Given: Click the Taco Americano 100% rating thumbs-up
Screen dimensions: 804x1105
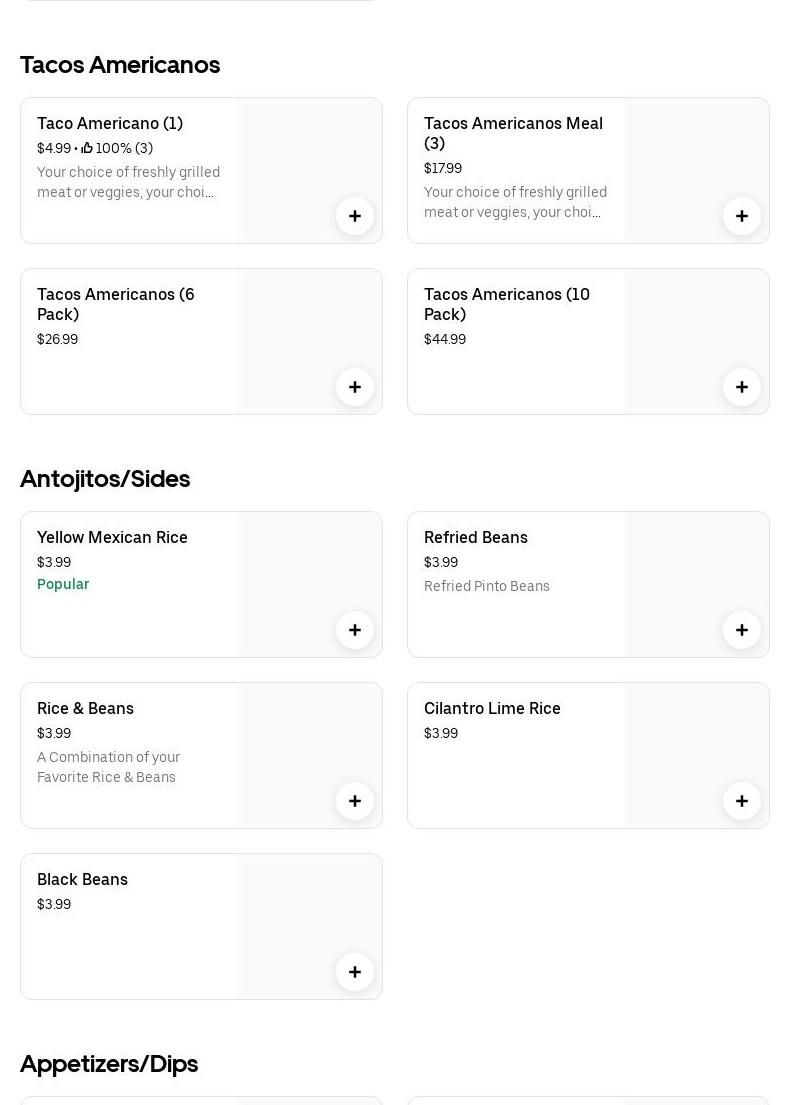Looking at the screenshot, I should [x=87, y=148].
